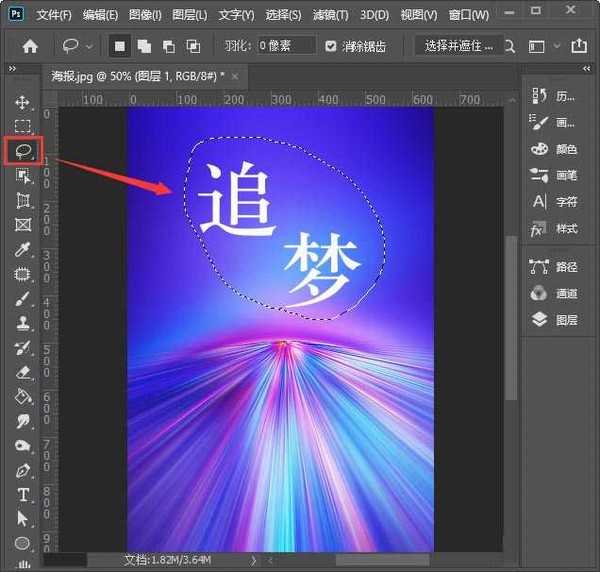The width and height of the screenshot is (600, 572).
Task: Choose the Eraser tool
Action: coord(22,373)
